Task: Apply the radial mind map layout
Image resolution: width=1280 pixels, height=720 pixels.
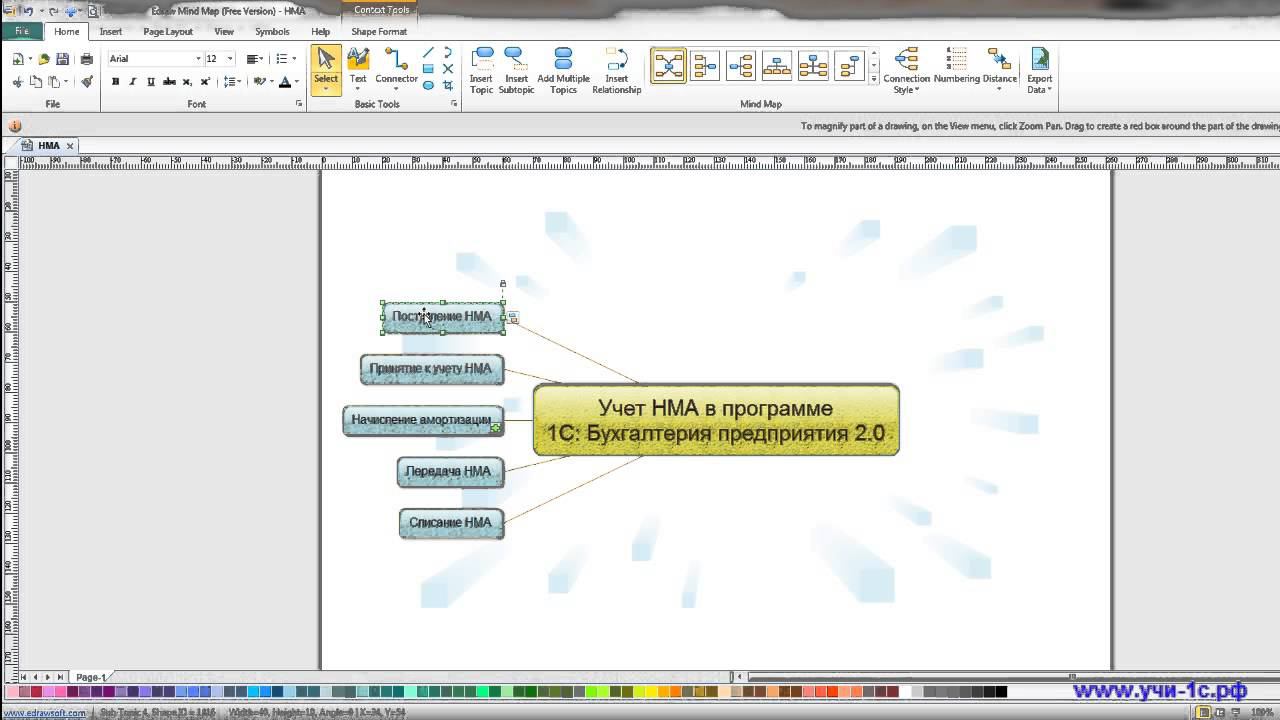Action: (668, 66)
